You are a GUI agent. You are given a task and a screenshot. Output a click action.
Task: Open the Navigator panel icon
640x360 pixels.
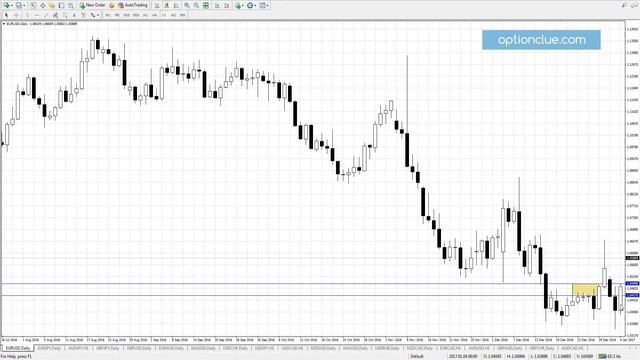point(52,5)
